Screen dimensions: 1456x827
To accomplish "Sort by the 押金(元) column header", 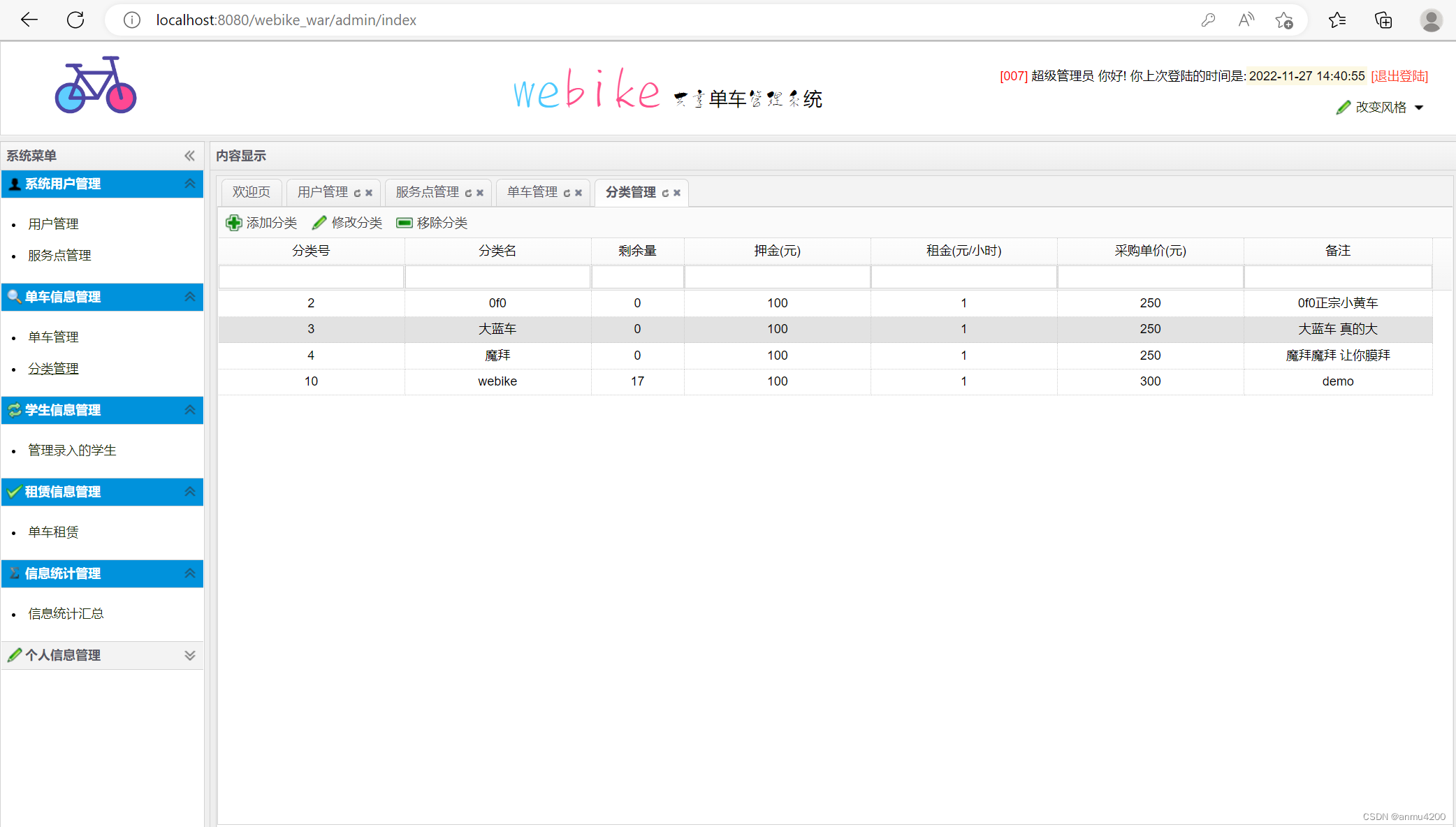I will (777, 251).
